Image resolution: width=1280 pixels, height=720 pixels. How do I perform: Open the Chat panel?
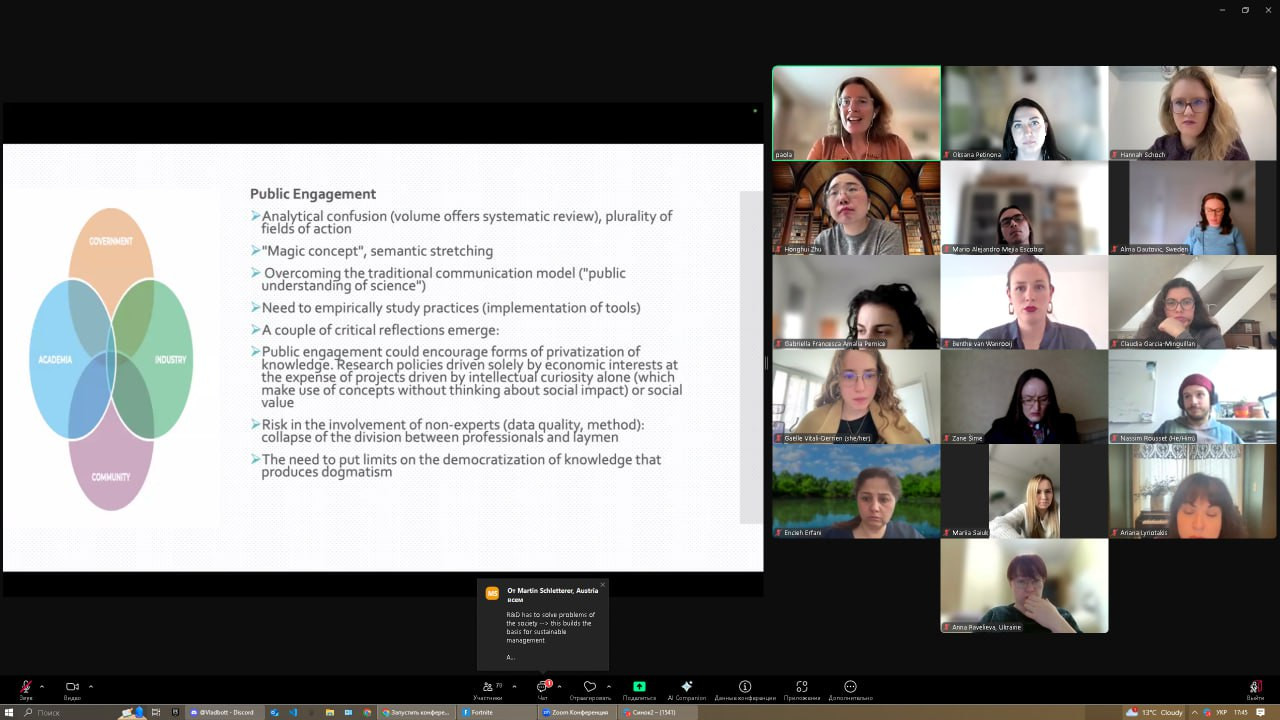(543, 688)
